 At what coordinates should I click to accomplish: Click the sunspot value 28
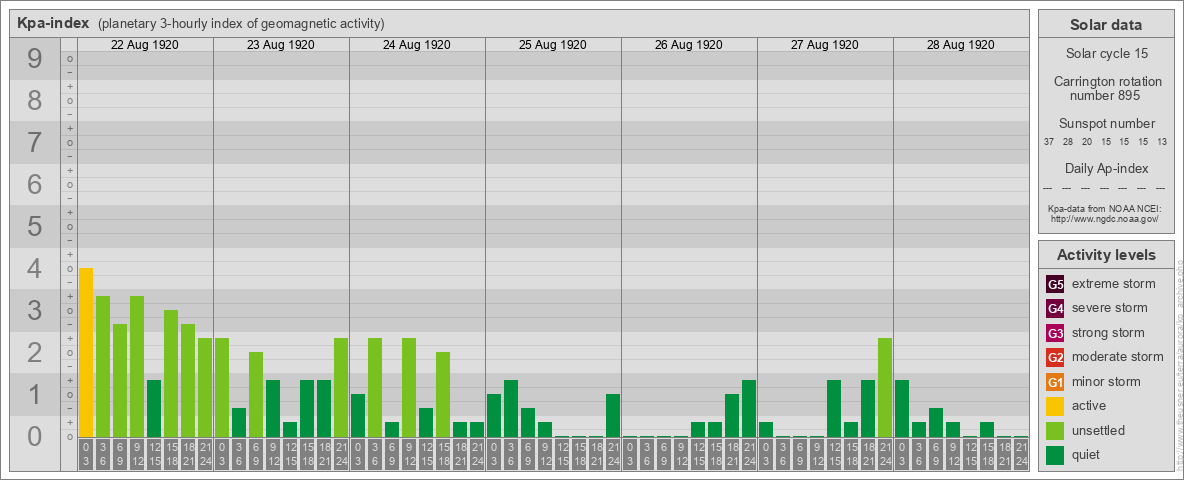(1068, 142)
